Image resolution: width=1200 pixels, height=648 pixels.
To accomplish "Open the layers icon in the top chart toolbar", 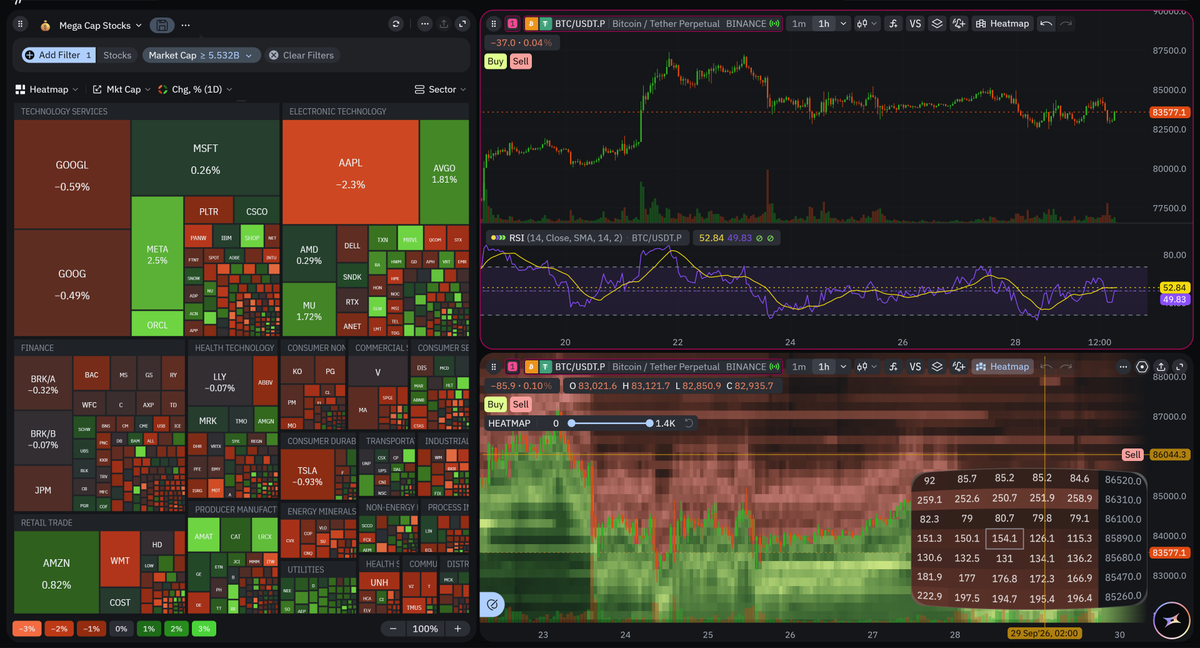I will click(x=937, y=23).
